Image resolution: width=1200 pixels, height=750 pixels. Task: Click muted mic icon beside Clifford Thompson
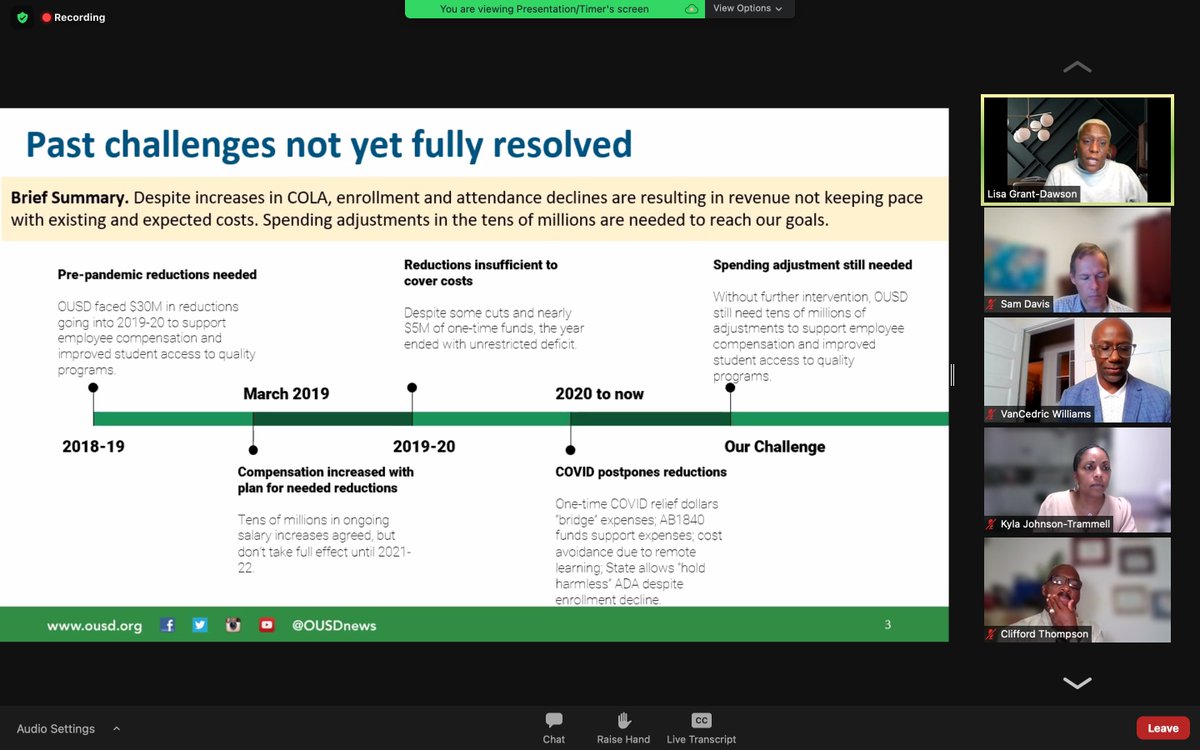[x=991, y=634]
